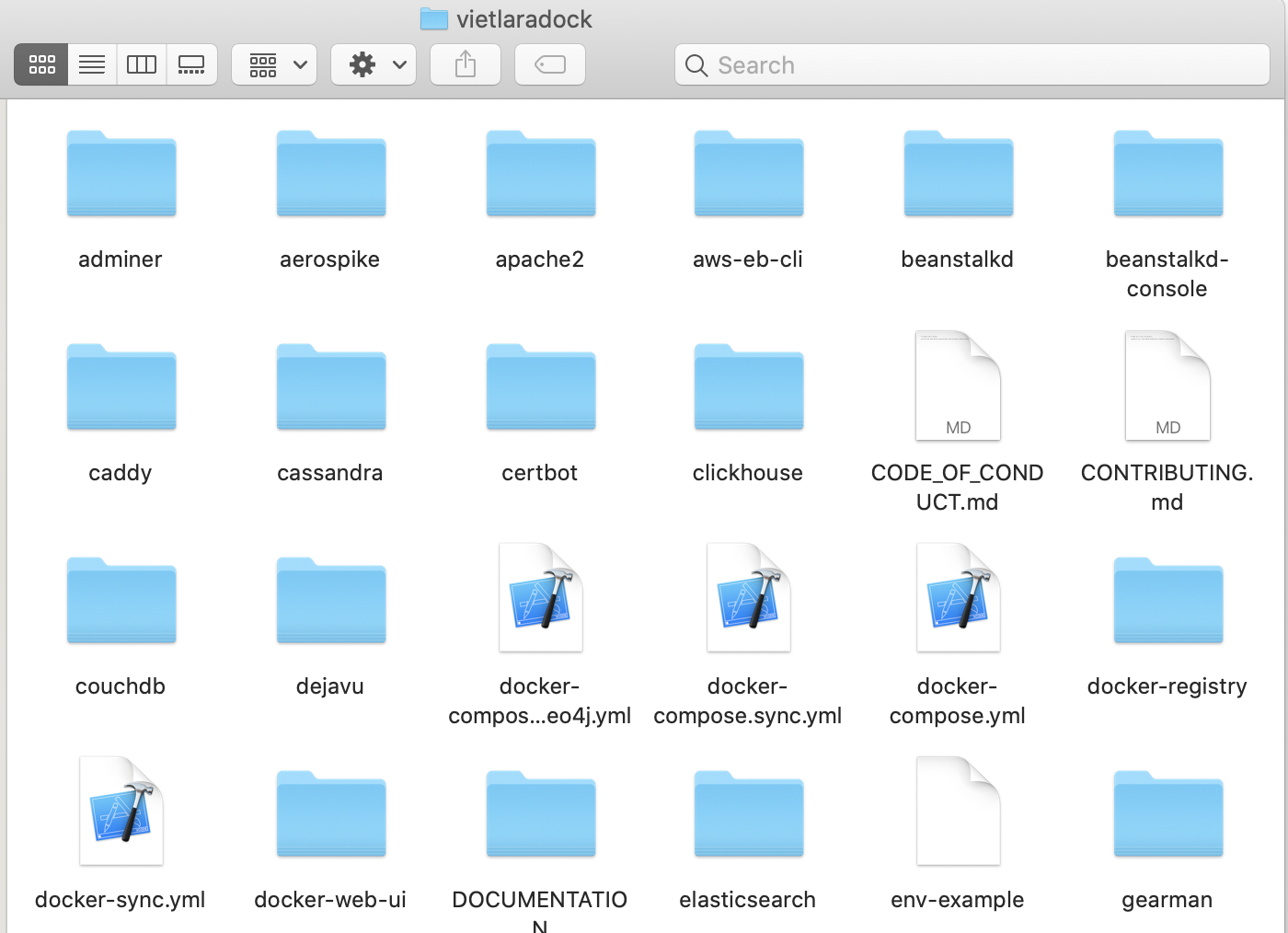Screen dimensions: 1288x933
Task: Click the Edit Tags toolbar button
Action: 550,64
